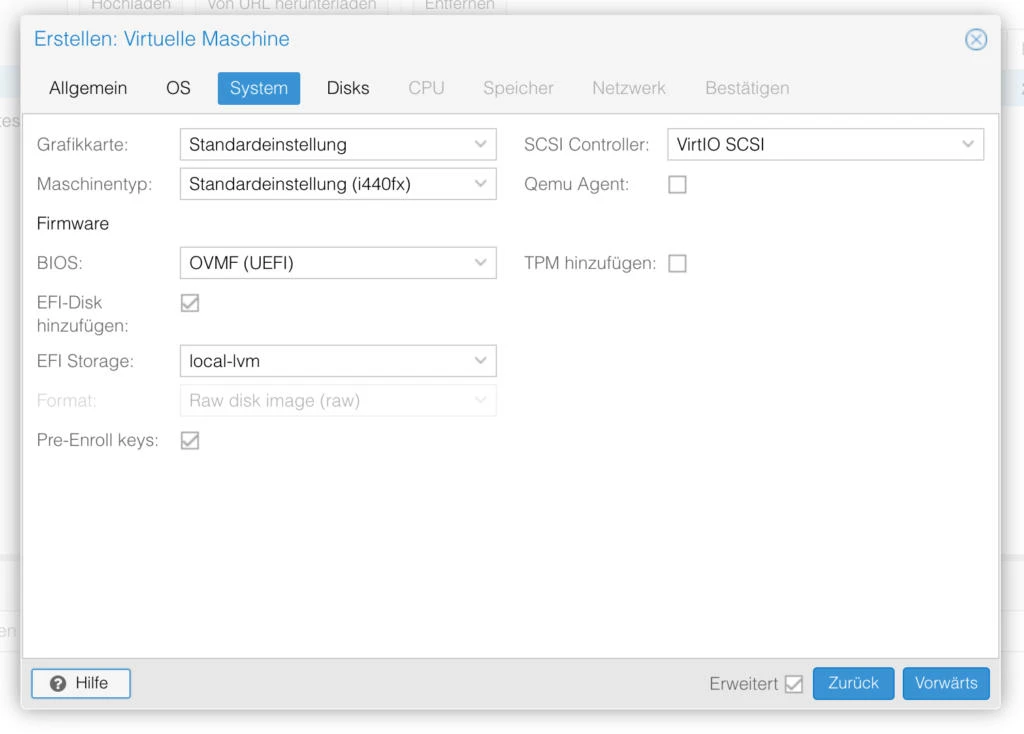The width and height of the screenshot is (1024, 734).
Task: Toggle the Pre-Enroll keys checkbox
Action: tap(190, 440)
